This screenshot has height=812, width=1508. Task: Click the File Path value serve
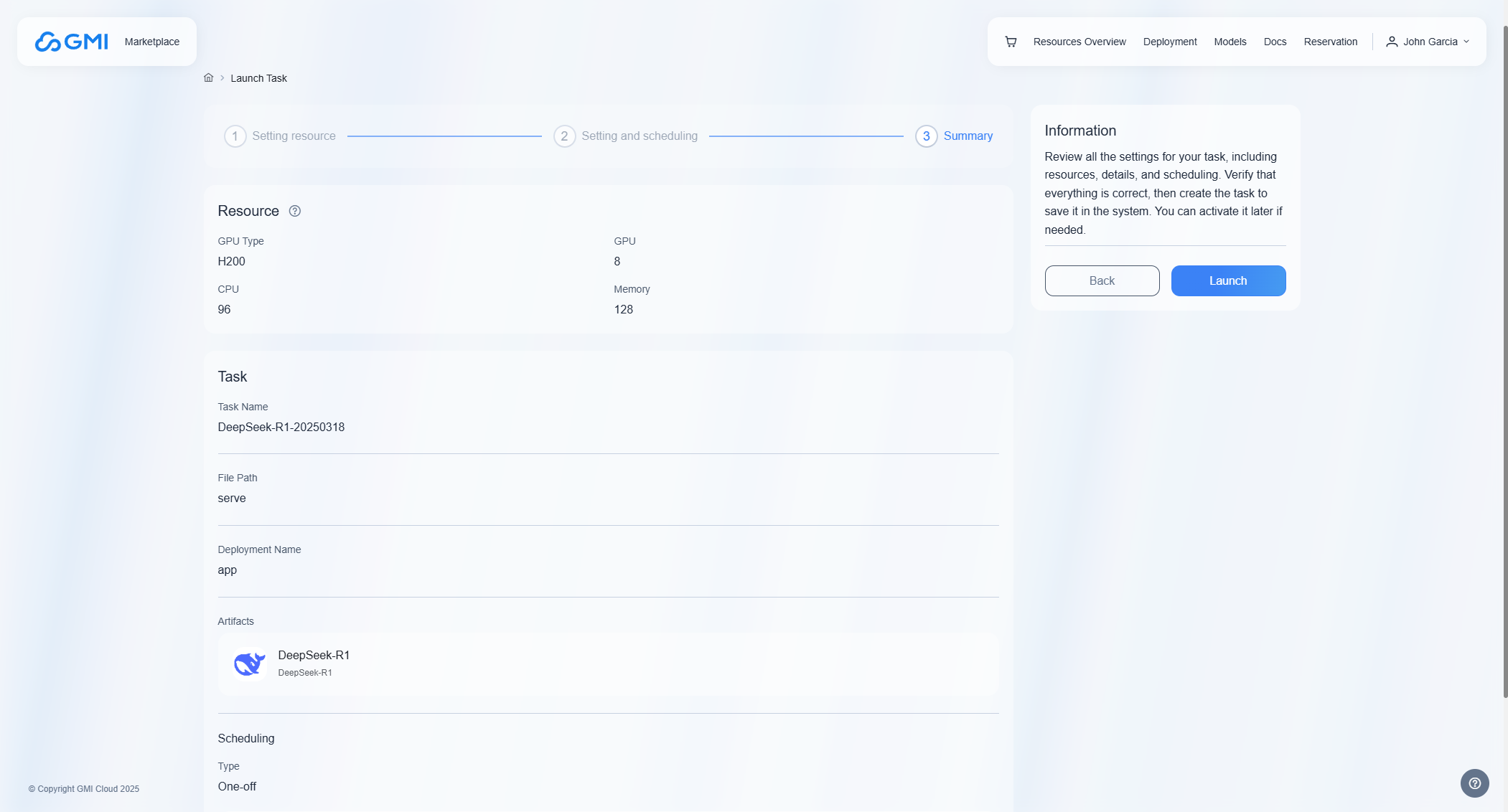coord(232,498)
